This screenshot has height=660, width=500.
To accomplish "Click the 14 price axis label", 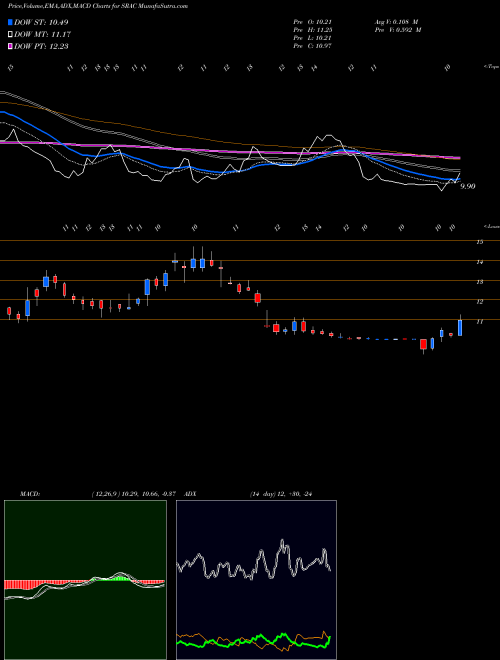I will 479,262.
